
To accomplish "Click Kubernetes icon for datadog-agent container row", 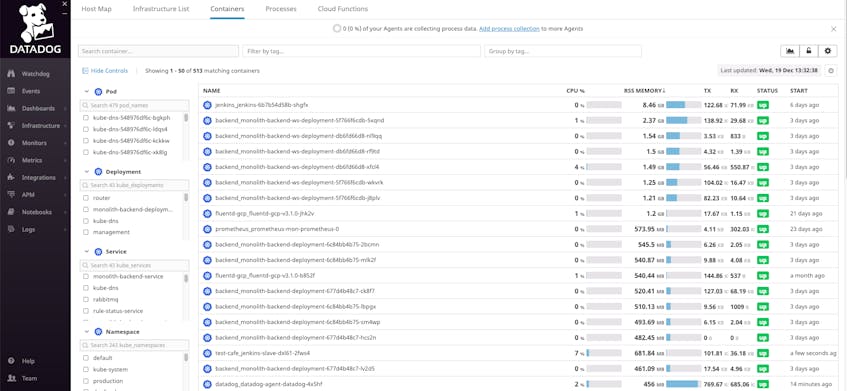I will point(207,385).
